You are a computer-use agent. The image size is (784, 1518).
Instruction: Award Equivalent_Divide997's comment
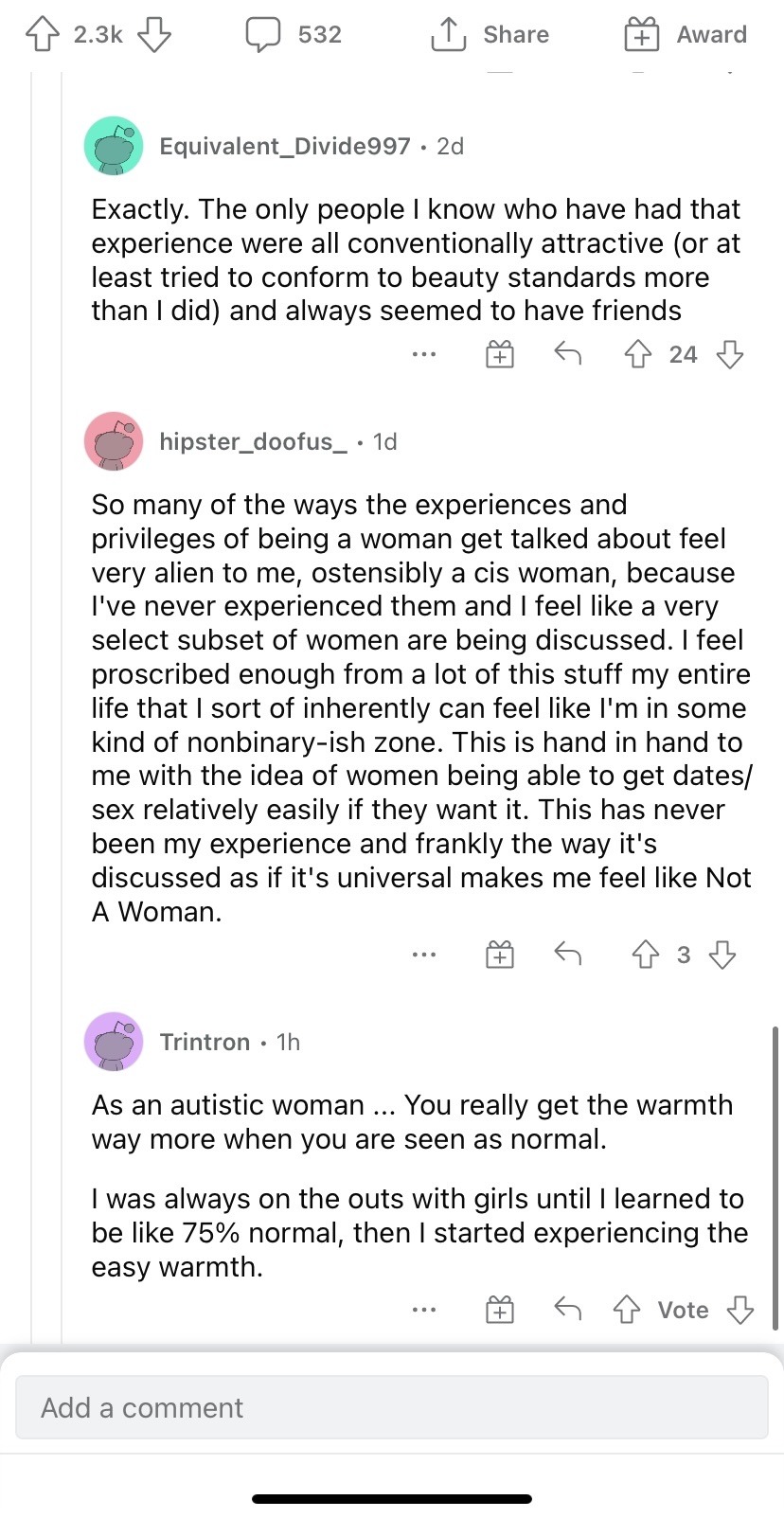pos(500,354)
